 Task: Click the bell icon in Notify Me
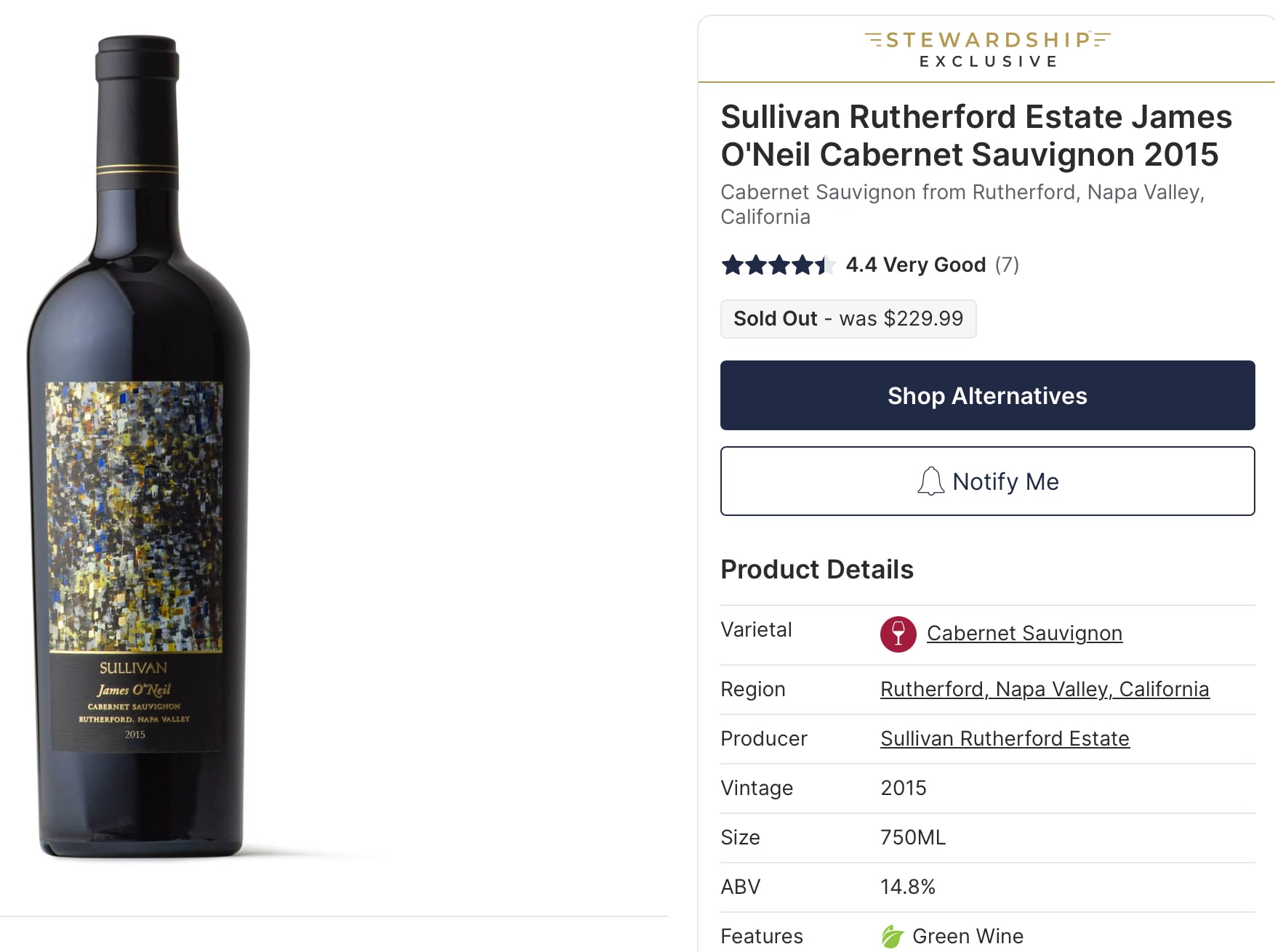pyautogui.click(x=930, y=481)
